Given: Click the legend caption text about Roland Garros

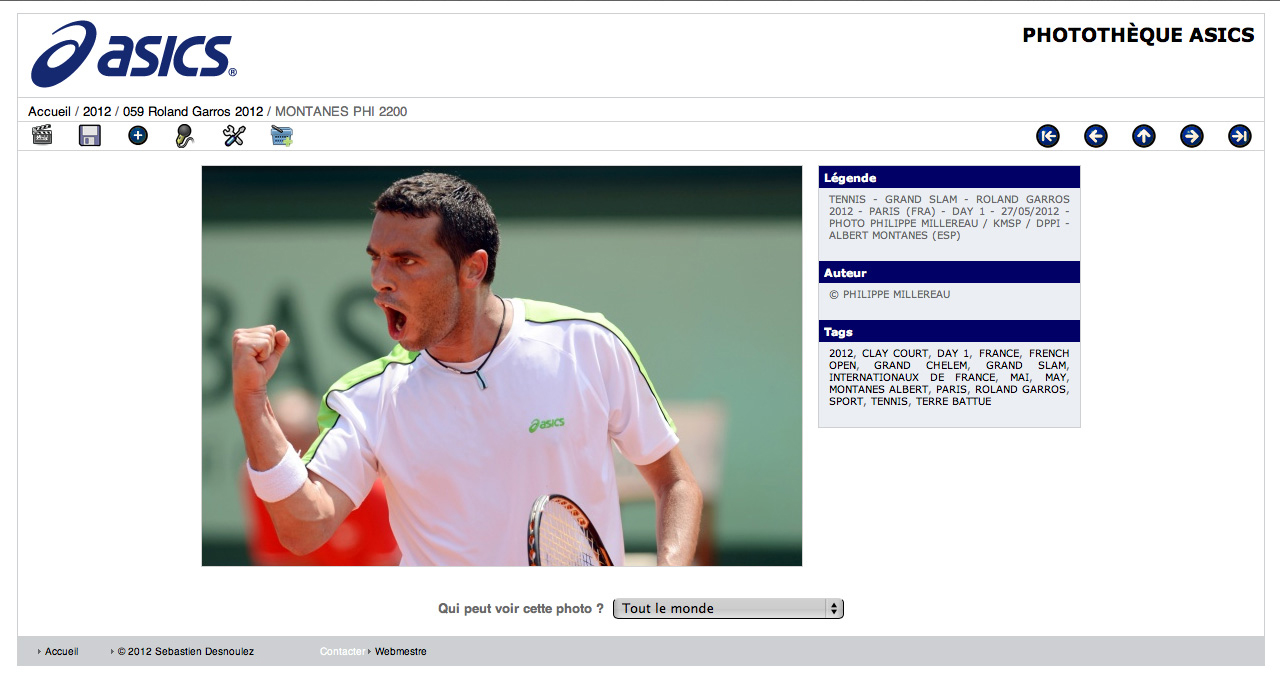Looking at the screenshot, I should (x=949, y=217).
